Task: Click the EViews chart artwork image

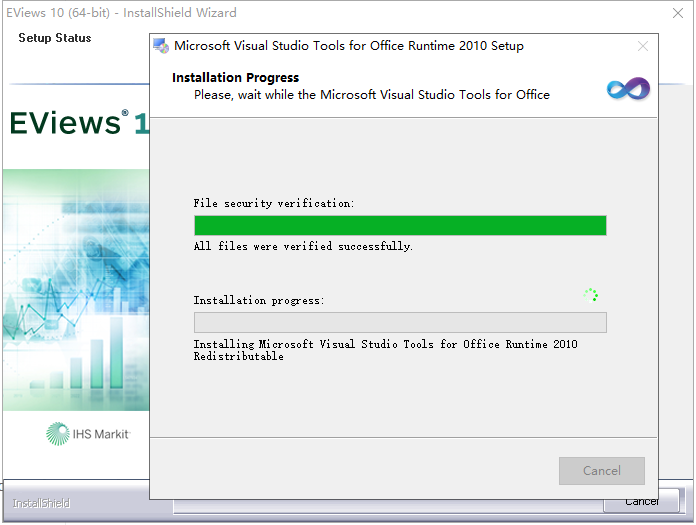Action: (x=76, y=290)
